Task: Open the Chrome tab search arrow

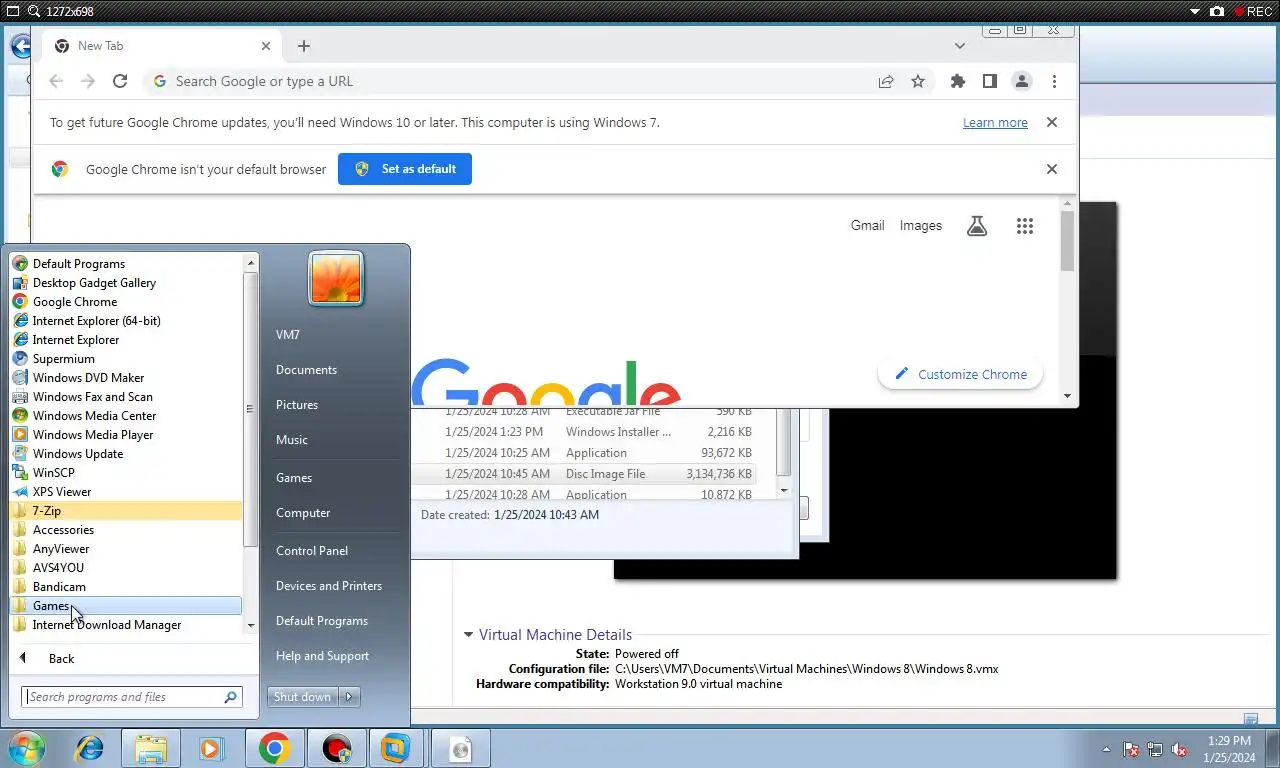Action: (960, 46)
